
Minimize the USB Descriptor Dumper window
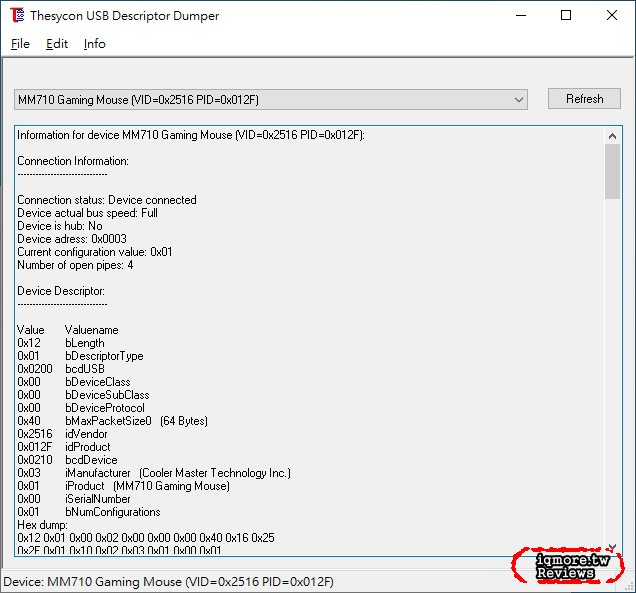(521, 15)
